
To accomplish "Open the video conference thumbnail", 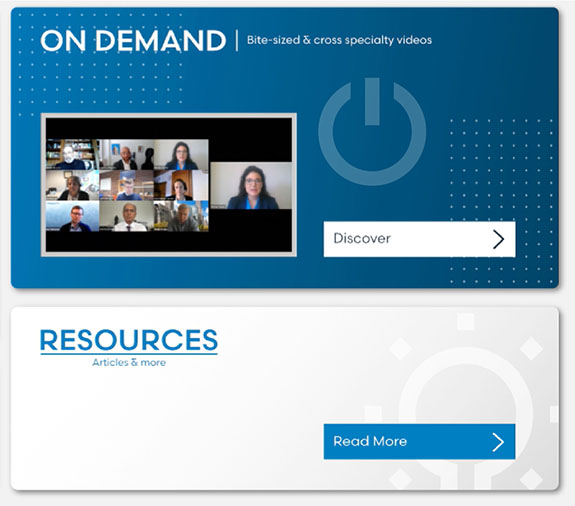I will pyautogui.click(x=169, y=185).
